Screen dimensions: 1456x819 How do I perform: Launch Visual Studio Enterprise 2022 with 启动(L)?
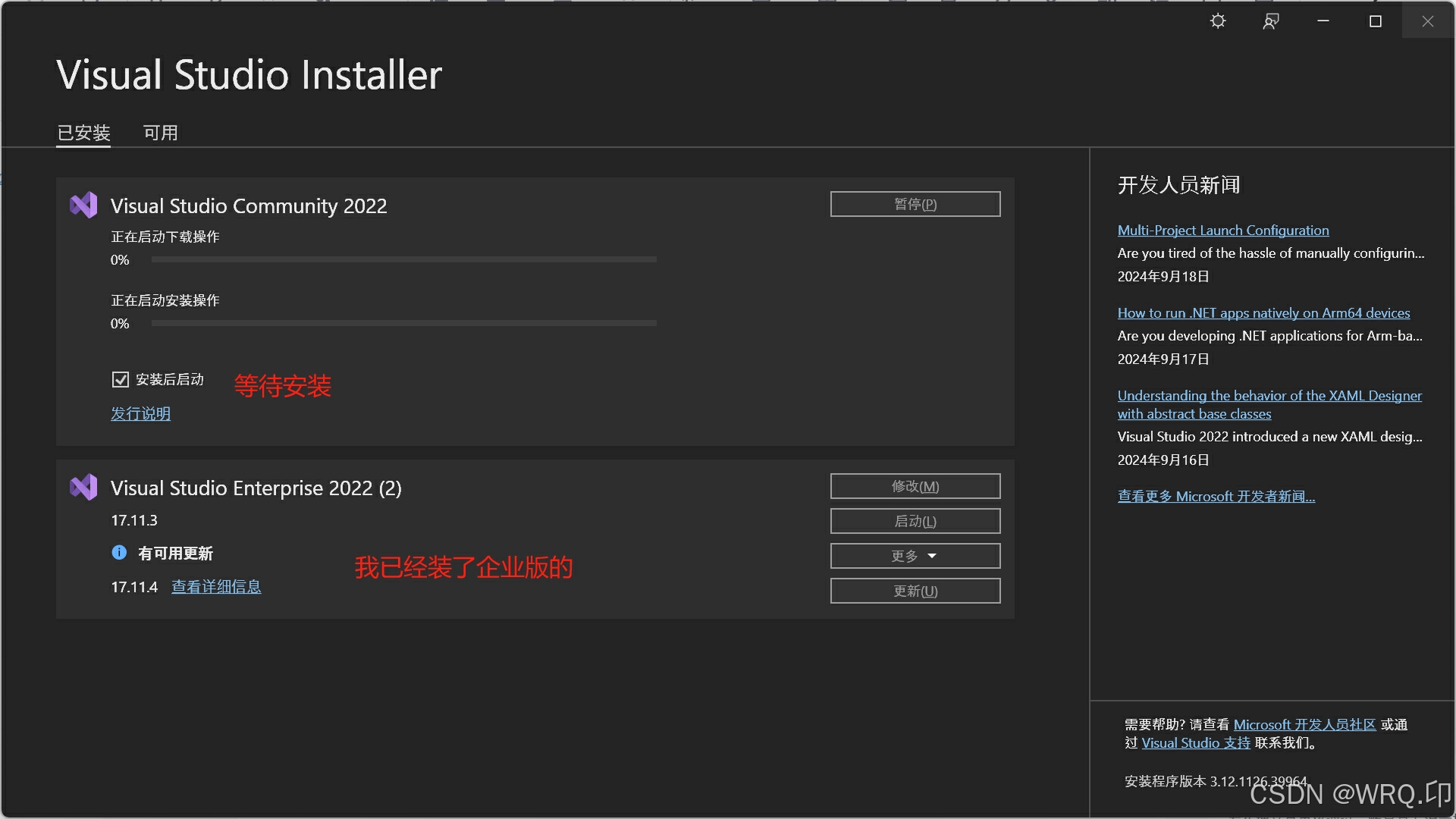[915, 521]
